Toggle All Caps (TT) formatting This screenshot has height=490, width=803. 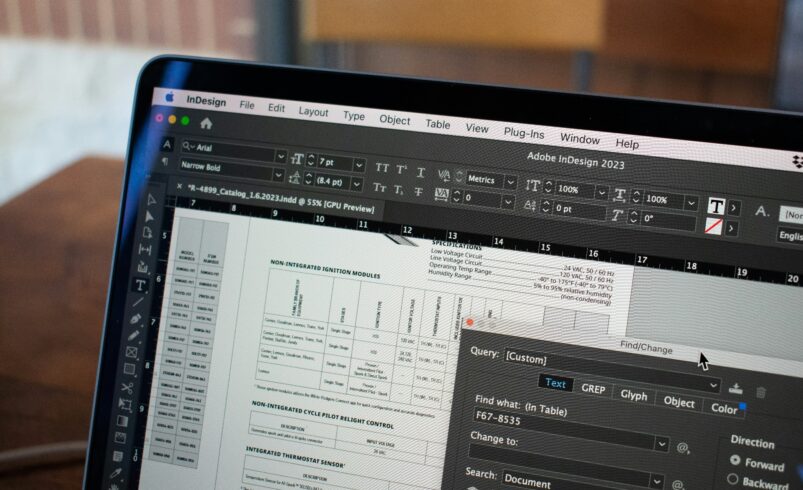click(382, 168)
